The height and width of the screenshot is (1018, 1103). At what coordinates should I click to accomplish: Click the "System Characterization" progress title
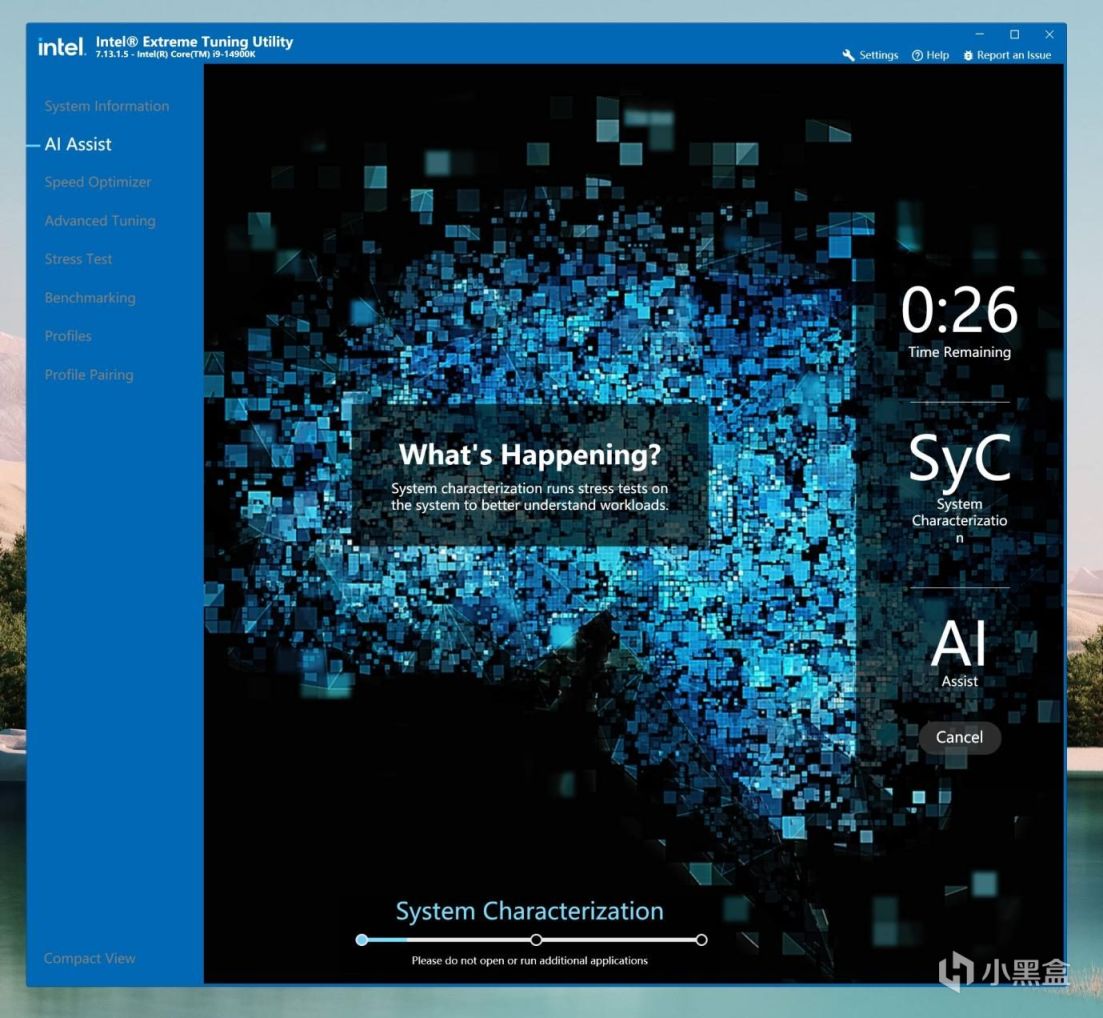click(530, 911)
